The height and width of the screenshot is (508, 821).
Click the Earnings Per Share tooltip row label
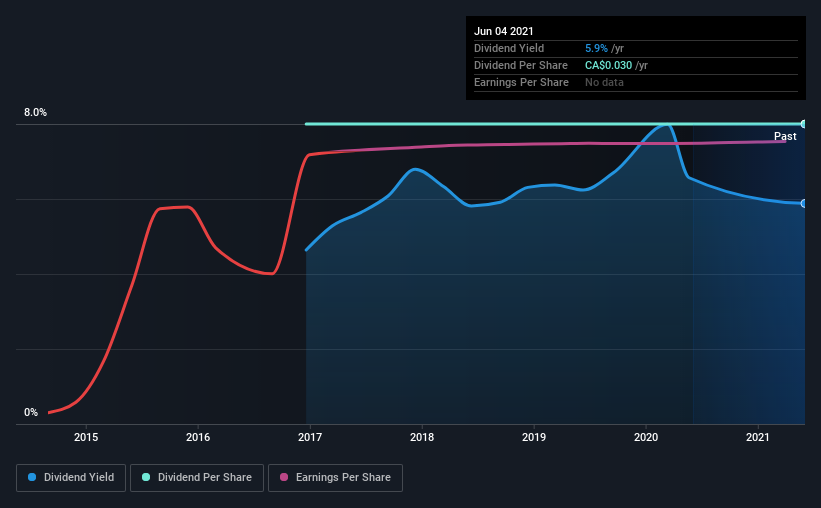522,82
